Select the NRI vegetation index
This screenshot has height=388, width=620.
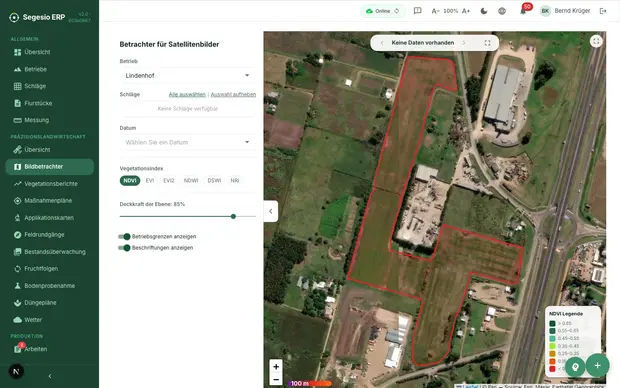235,181
